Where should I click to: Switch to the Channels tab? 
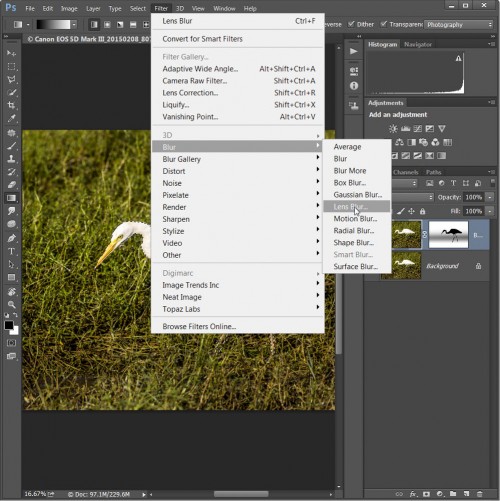405,172
